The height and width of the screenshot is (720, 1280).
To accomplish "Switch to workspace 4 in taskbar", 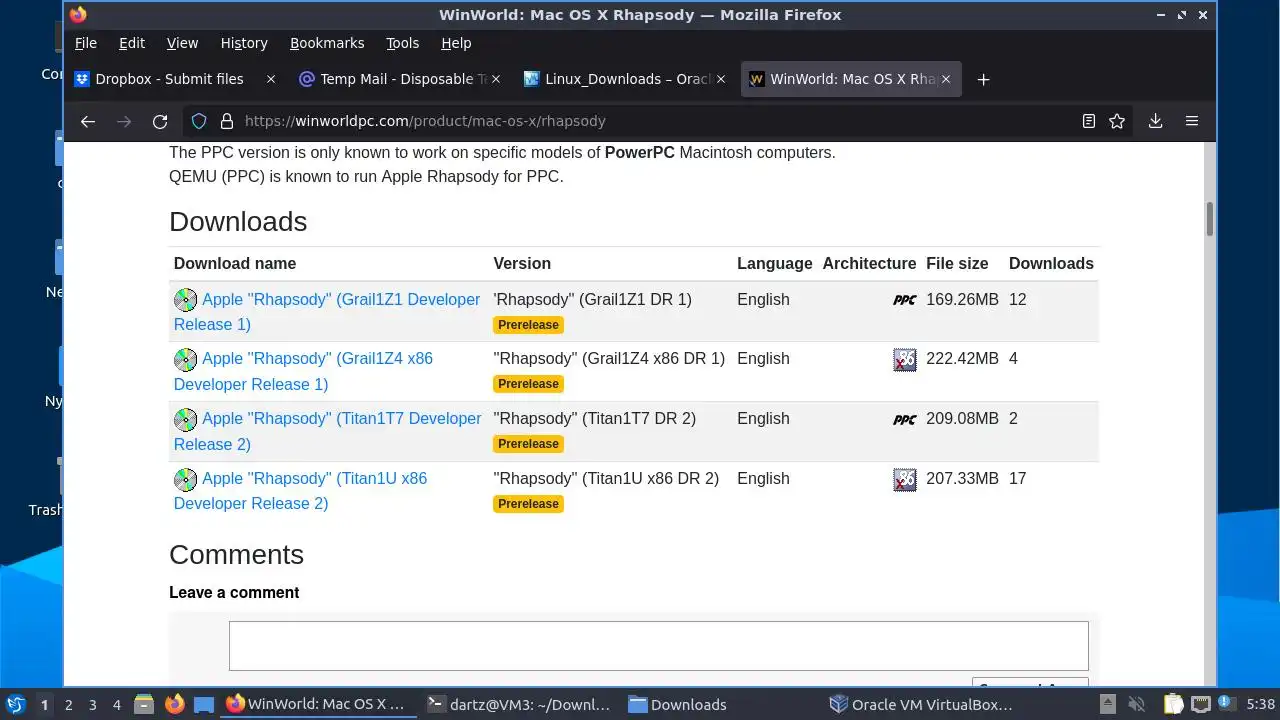I will (116, 705).
